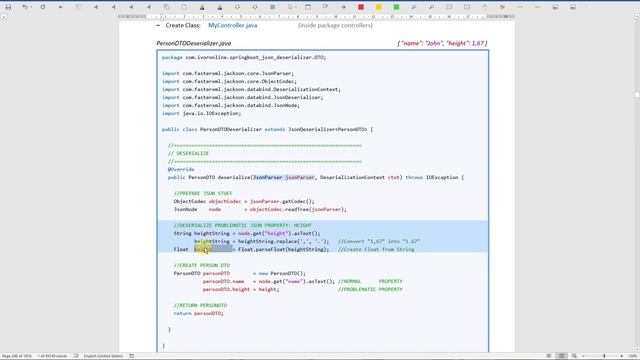
Task: Click the PersonDTODeserializer.java heading
Action: (193, 43)
